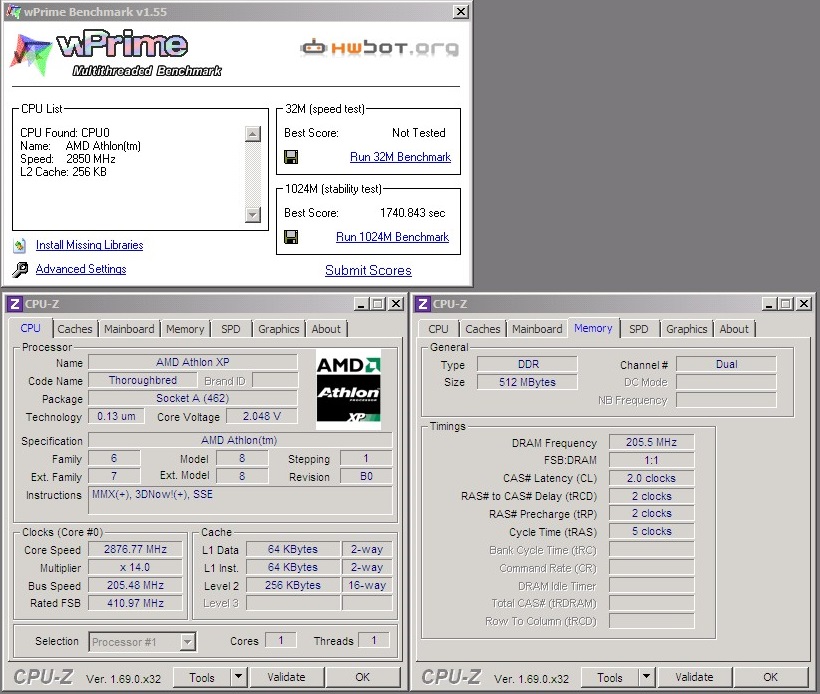Image resolution: width=820 pixels, height=694 pixels.
Task: Switch to SPD tab in right CPU-Z window
Action: 639,329
